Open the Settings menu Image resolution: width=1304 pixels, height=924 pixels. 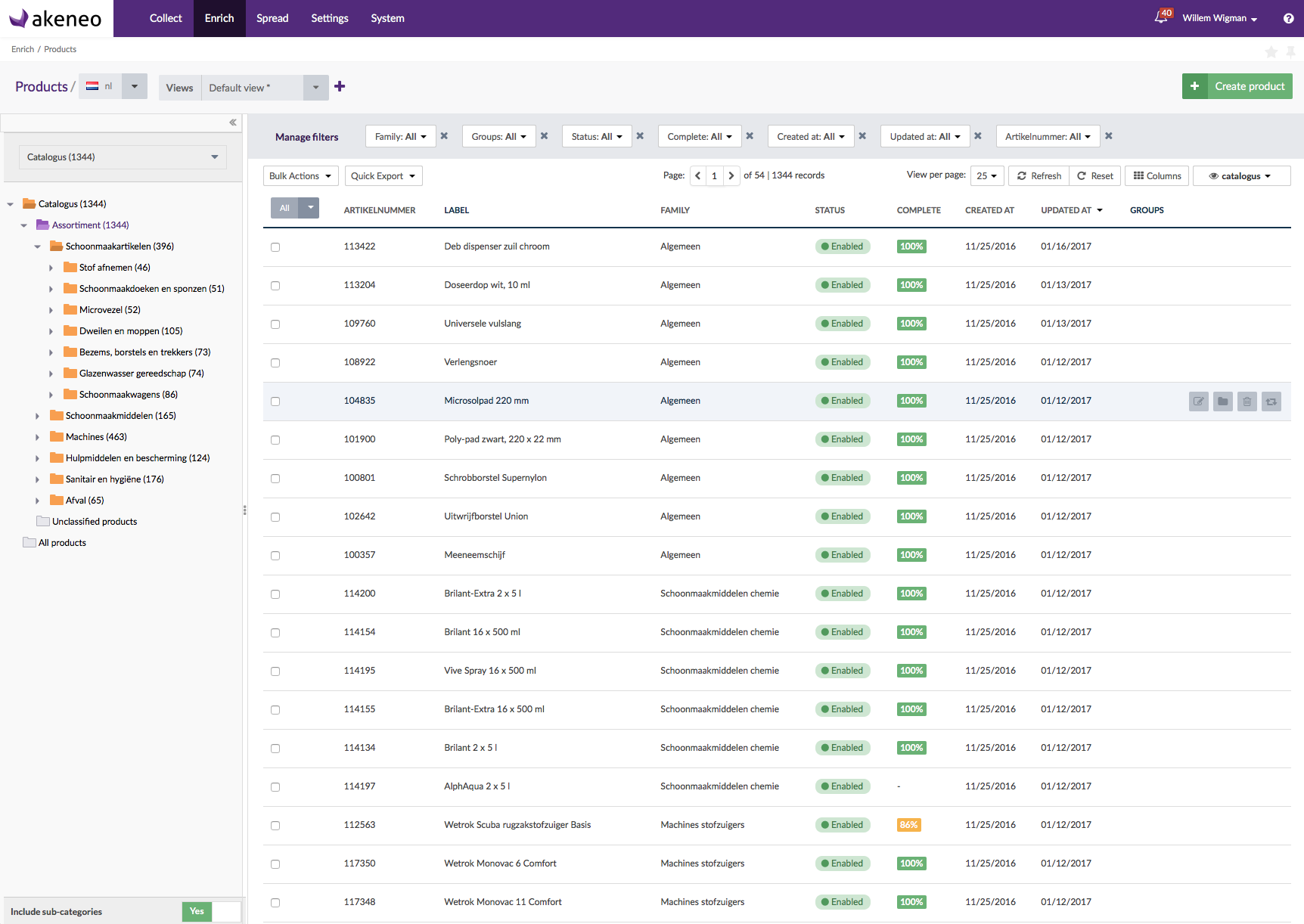point(330,18)
